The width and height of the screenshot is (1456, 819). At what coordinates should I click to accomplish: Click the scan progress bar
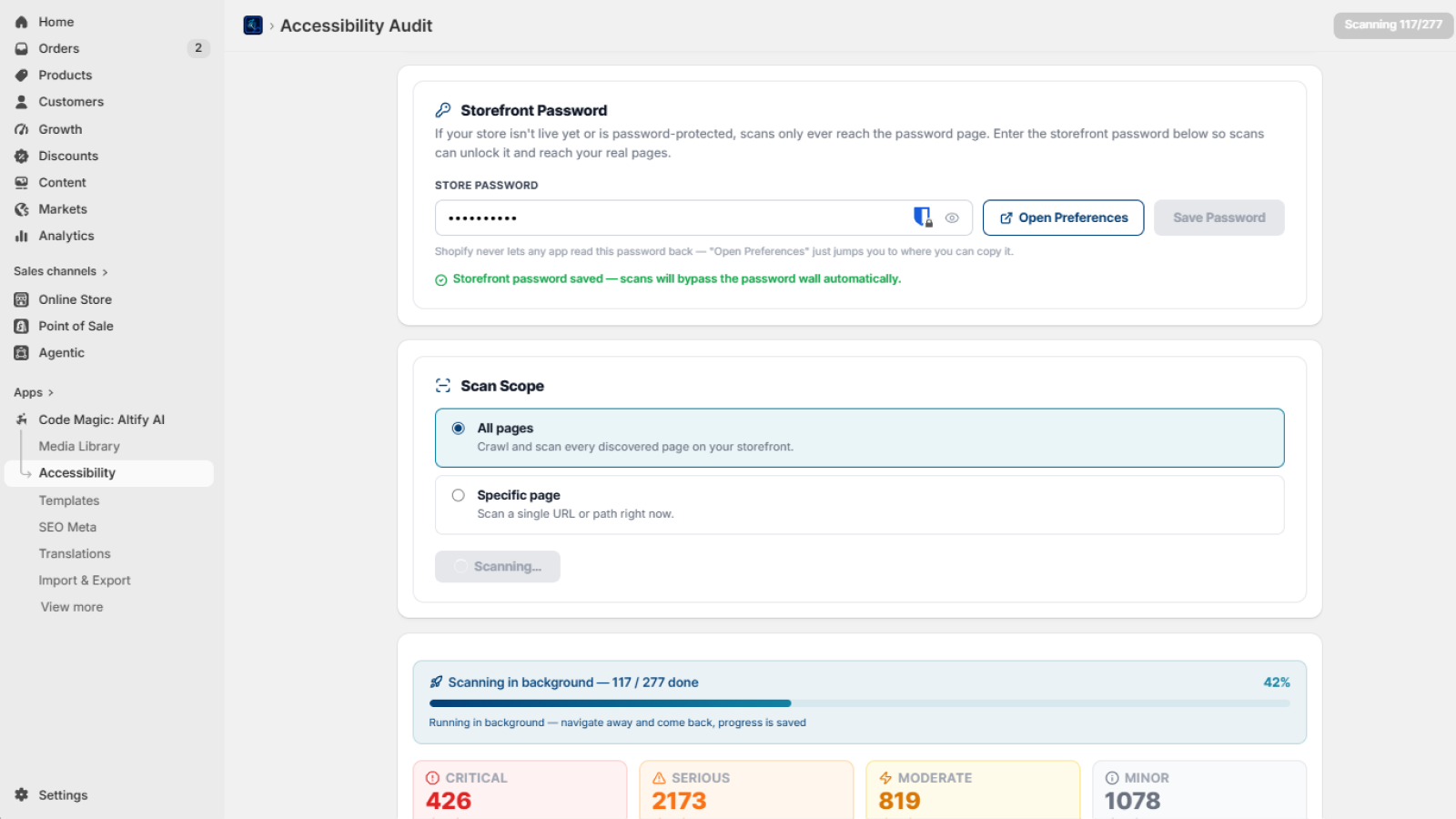coord(860,703)
